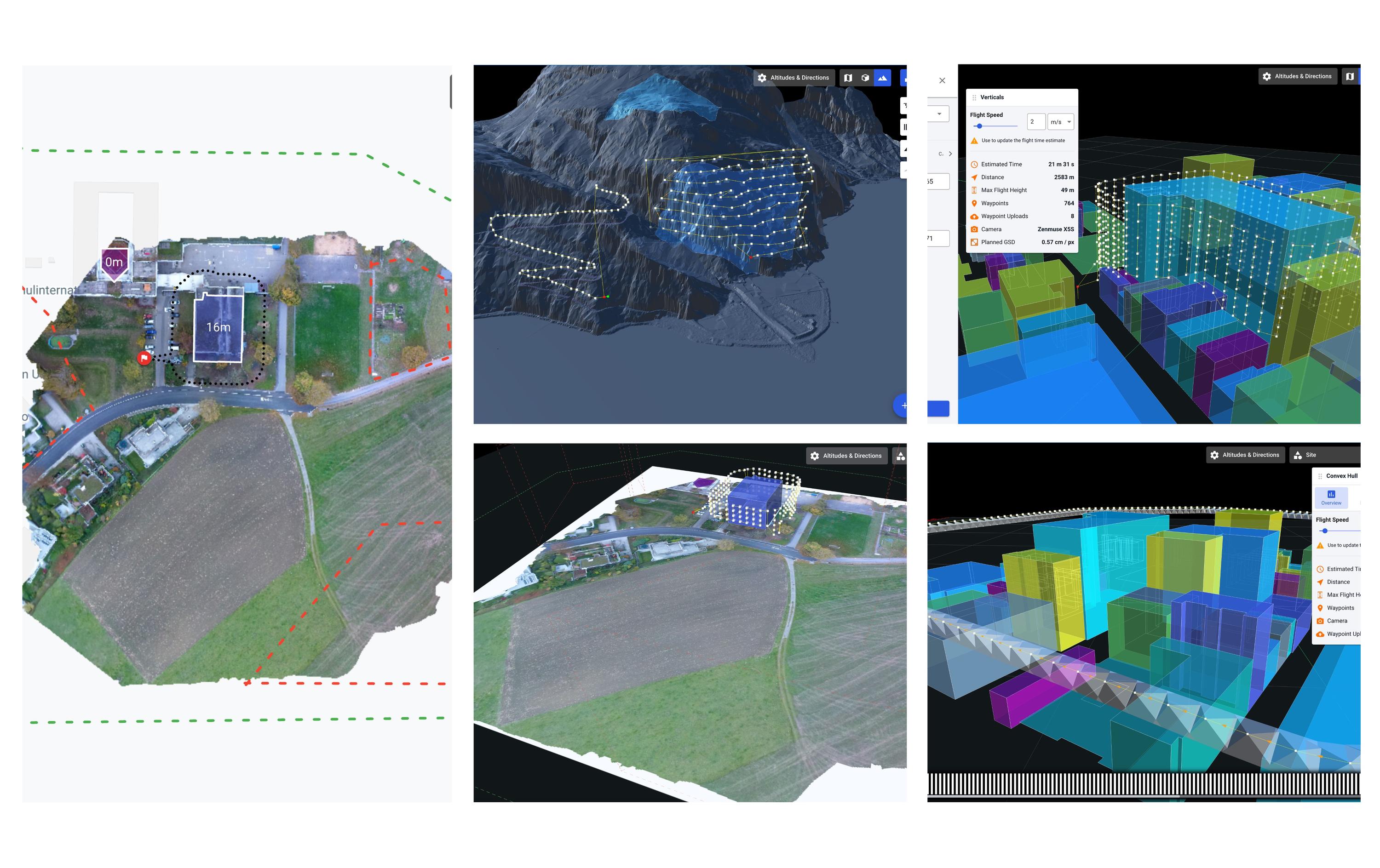Adjust the Flight Speed slider in the Verticals panel
This screenshot has width=1380, height=868.
[x=980, y=126]
